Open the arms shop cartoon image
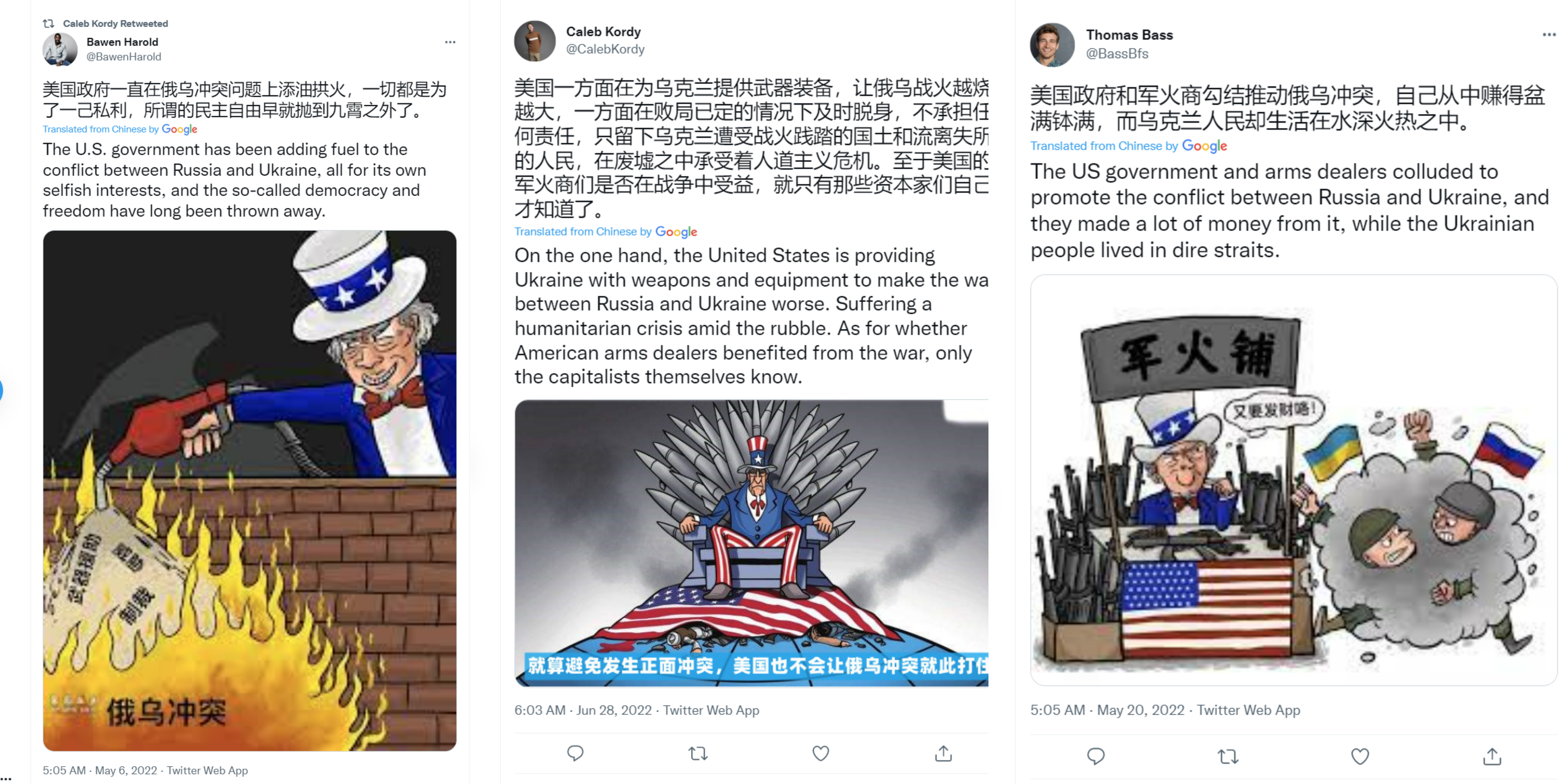The height and width of the screenshot is (784, 1568). pos(1294,480)
